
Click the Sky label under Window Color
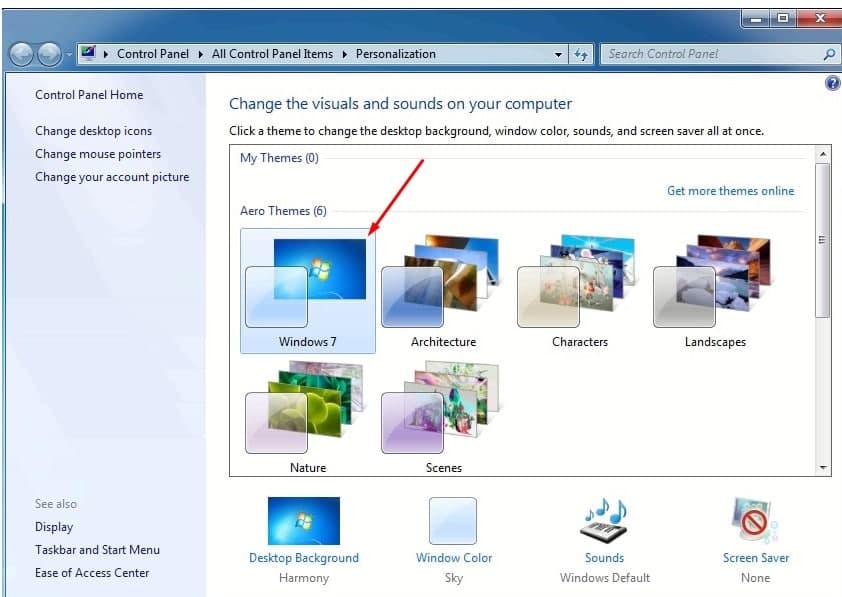454,578
